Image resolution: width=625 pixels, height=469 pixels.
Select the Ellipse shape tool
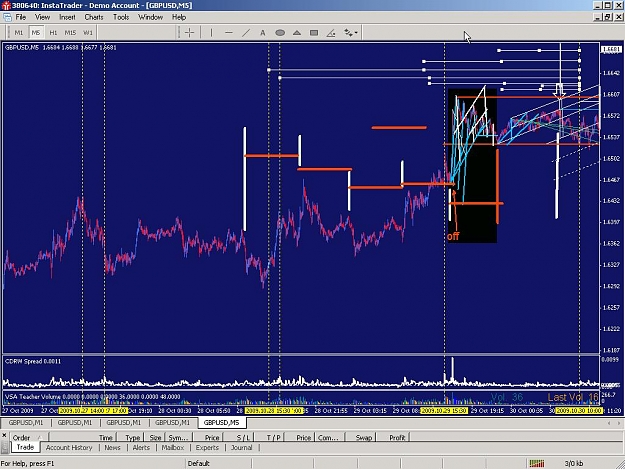[280, 33]
